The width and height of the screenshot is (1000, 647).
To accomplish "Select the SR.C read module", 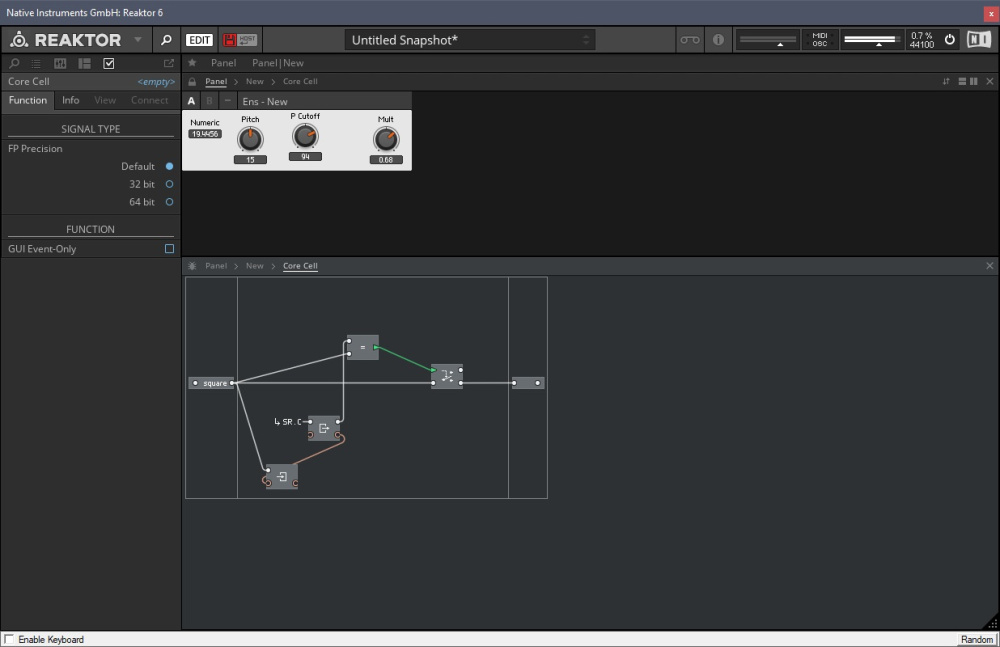I will 324,428.
